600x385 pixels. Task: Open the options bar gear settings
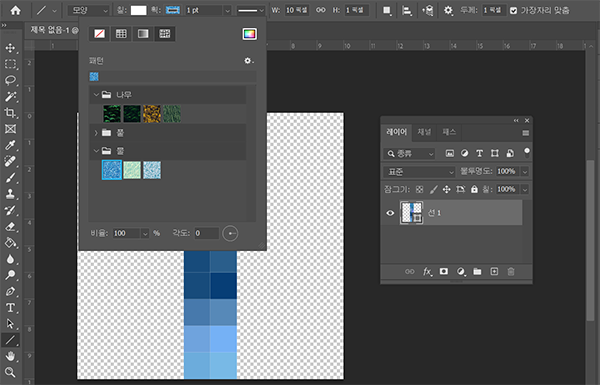tap(448, 11)
